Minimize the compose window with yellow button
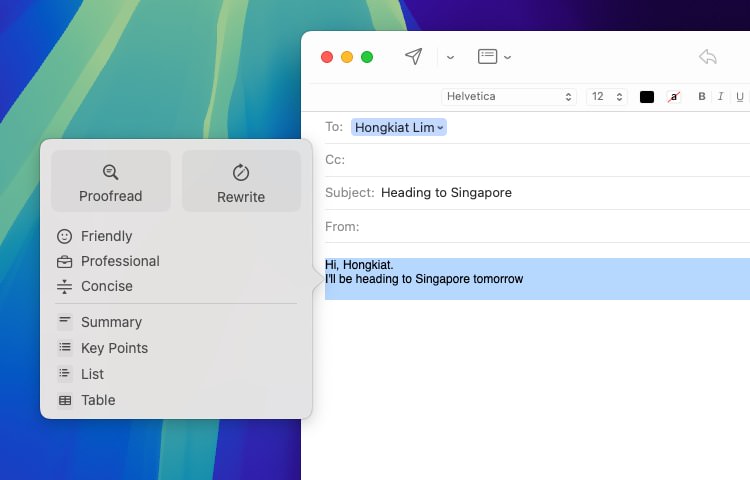The height and width of the screenshot is (480, 750). [347, 57]
